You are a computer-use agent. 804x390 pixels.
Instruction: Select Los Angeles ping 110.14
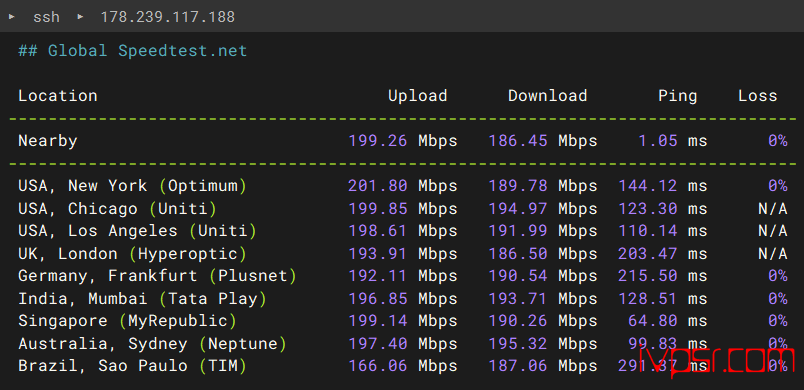click(648, 231)
